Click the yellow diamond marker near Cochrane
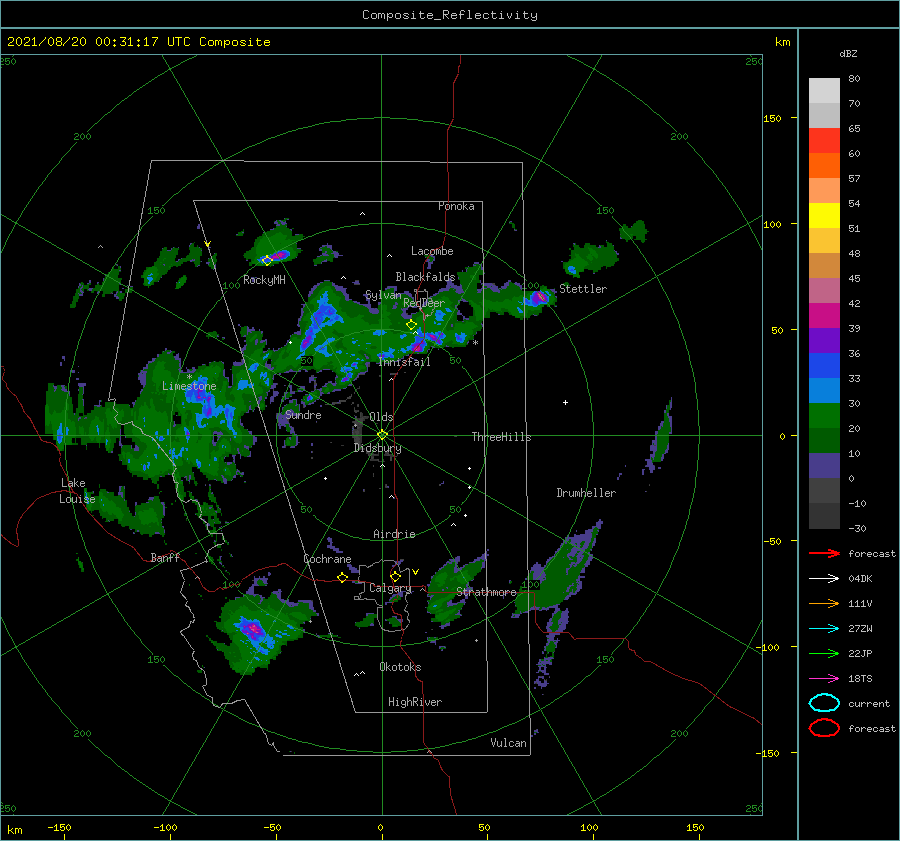The width and height of the screenshot is (900, 841). (x=342, y=578)
